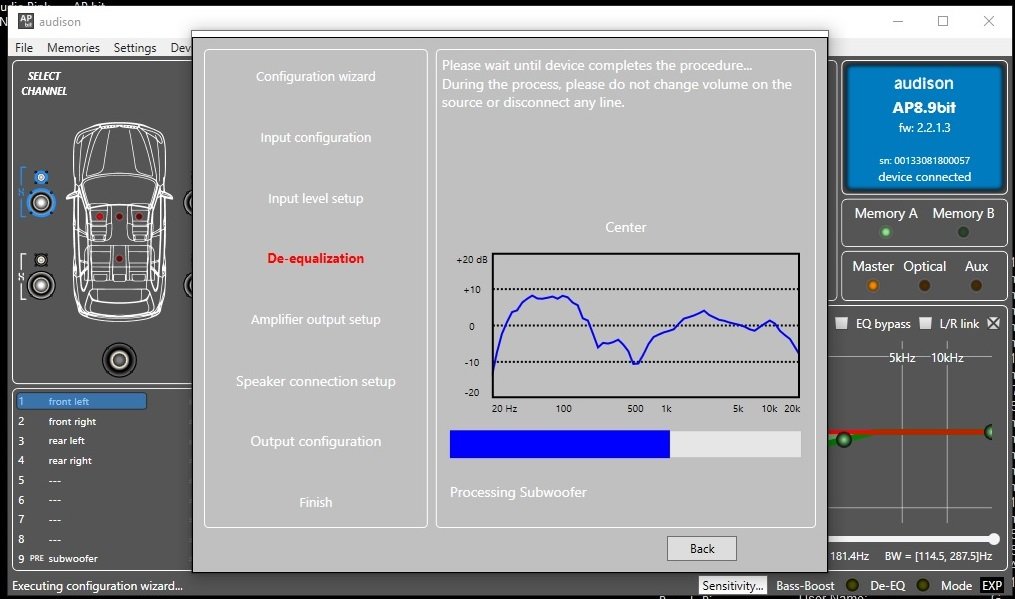Select channel 3 rear left

click(x=67, y=441)
